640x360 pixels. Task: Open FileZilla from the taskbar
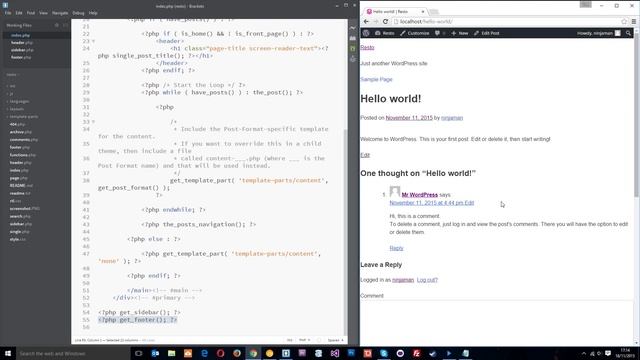[x=416, y=353]
